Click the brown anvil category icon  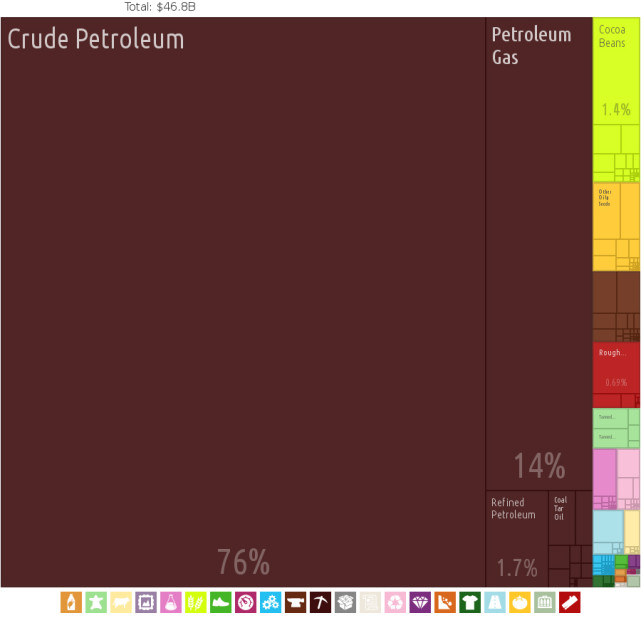296,602
